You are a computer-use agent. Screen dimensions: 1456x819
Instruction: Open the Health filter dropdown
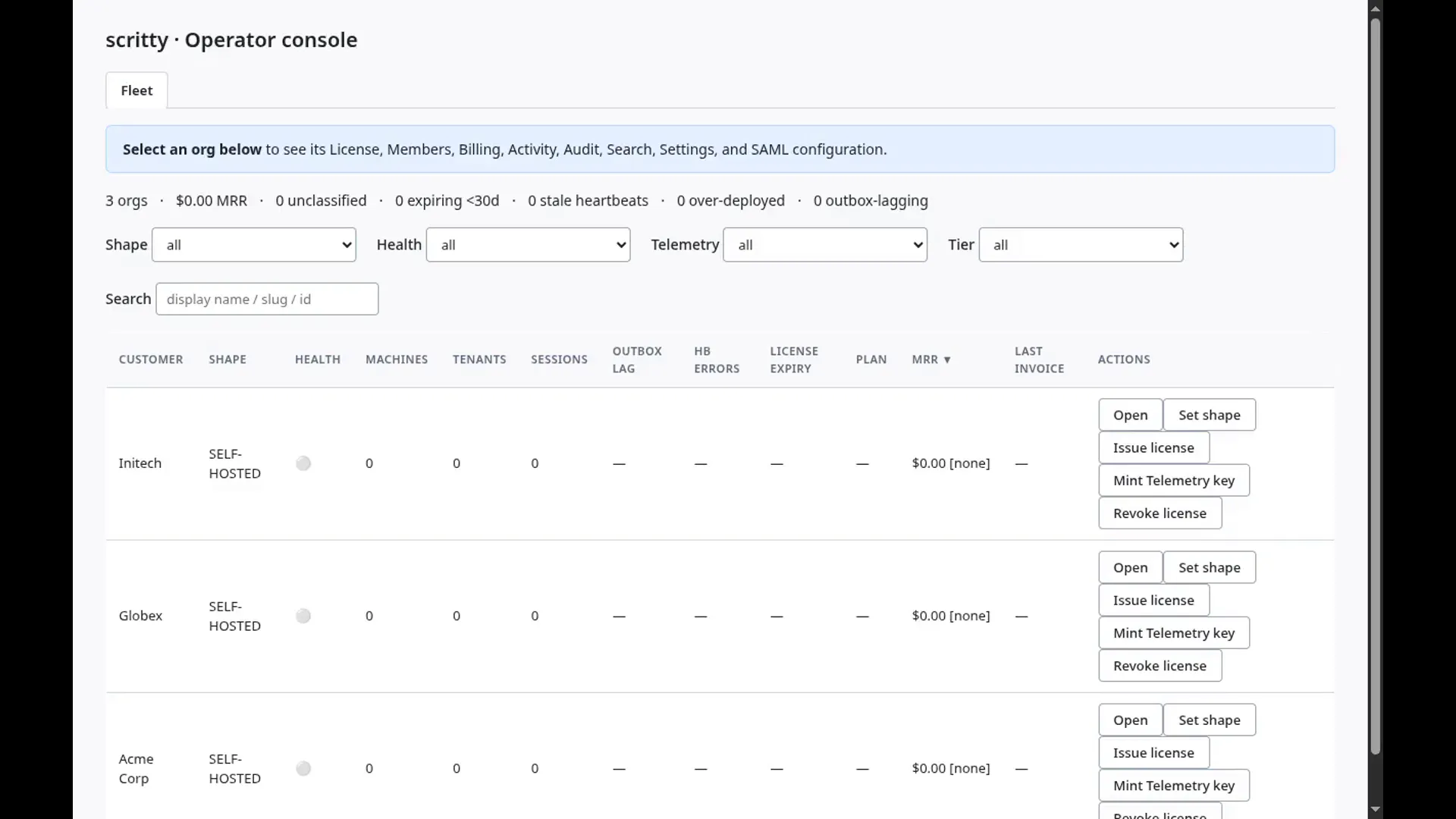529,245
